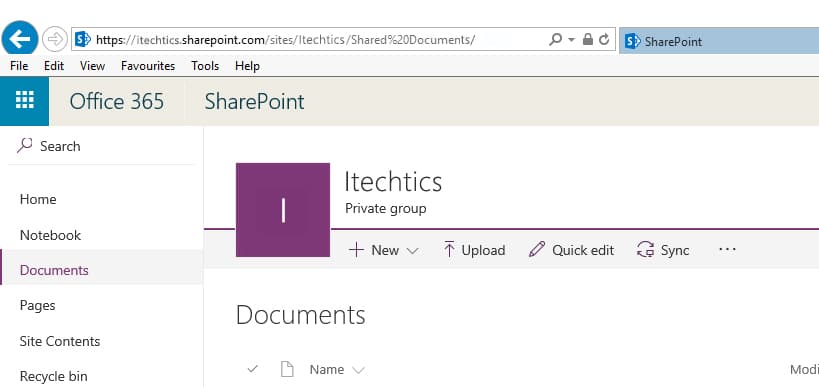Click the Upload button
Image resolution: width=819 pixels, height=387 pixels.
(x=474, y=250)
